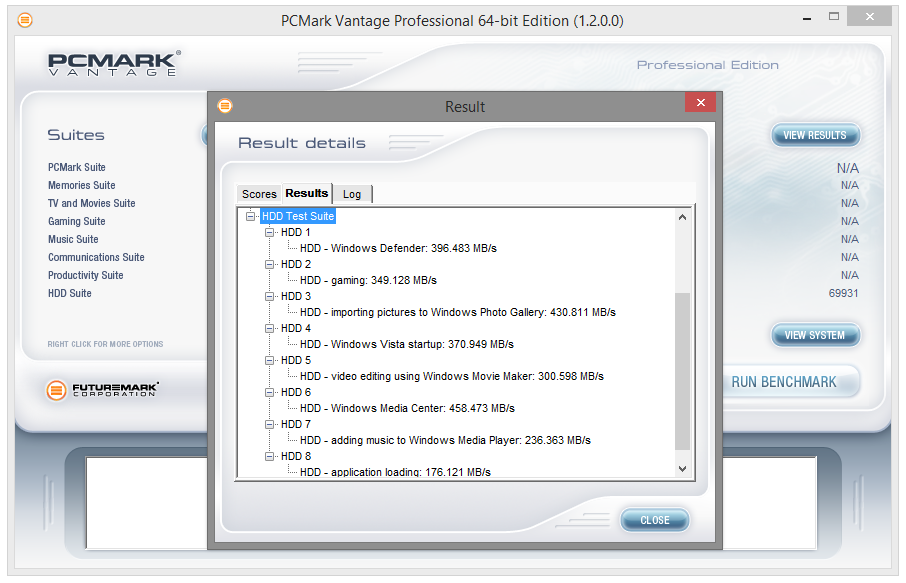Collapse the HDD 2 node

point(269,264)
